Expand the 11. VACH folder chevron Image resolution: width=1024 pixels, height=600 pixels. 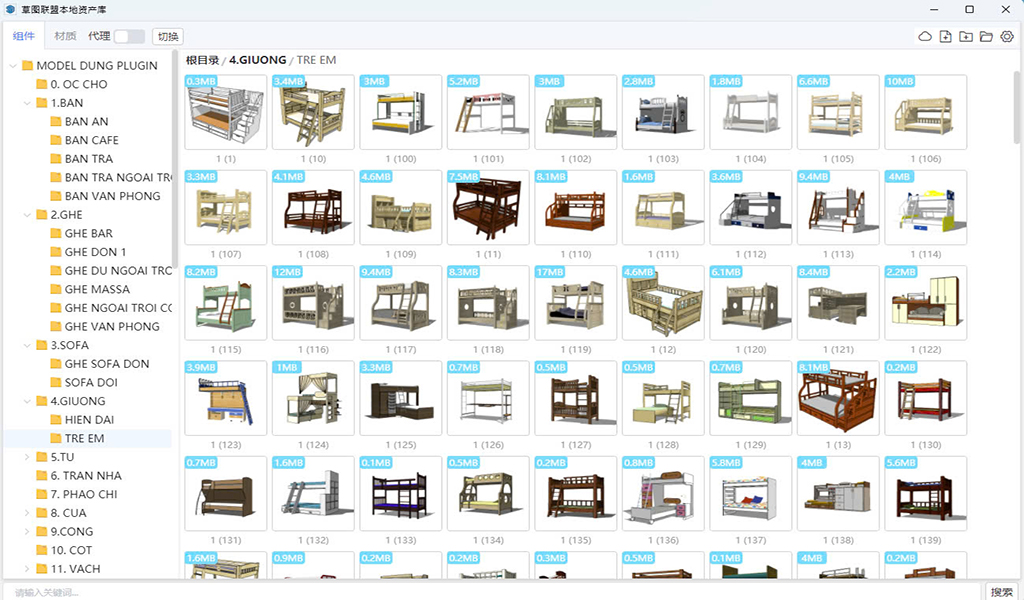27,569
